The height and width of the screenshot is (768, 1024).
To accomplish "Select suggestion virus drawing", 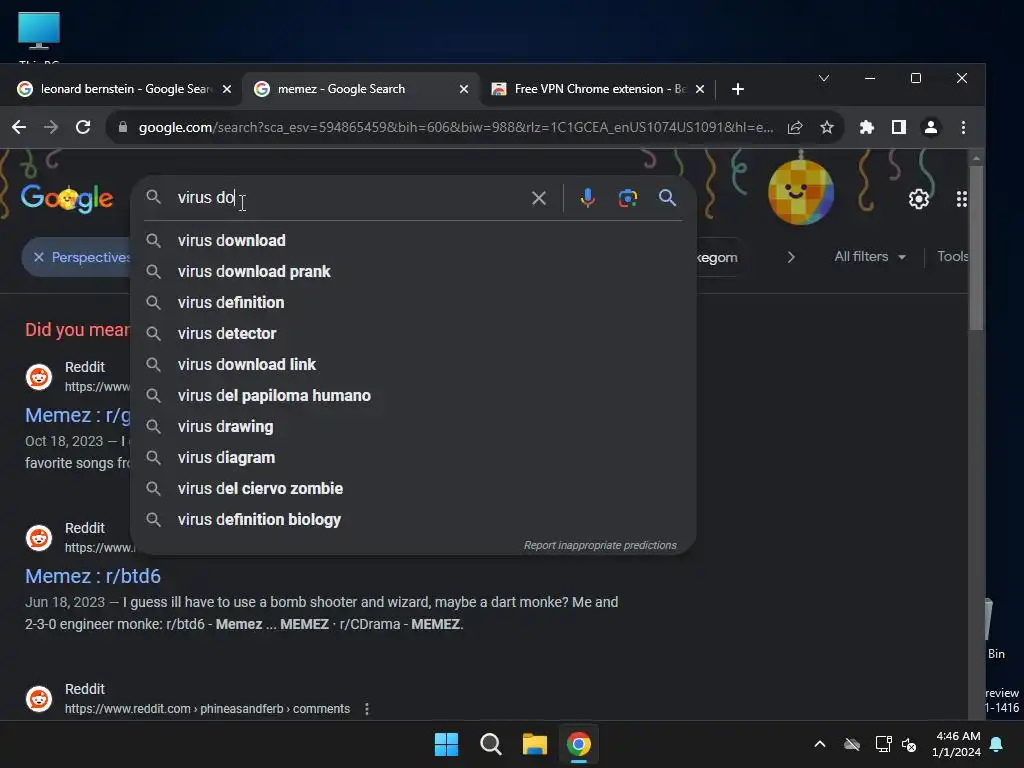I will pyautogui.click(x=413, y=426).
